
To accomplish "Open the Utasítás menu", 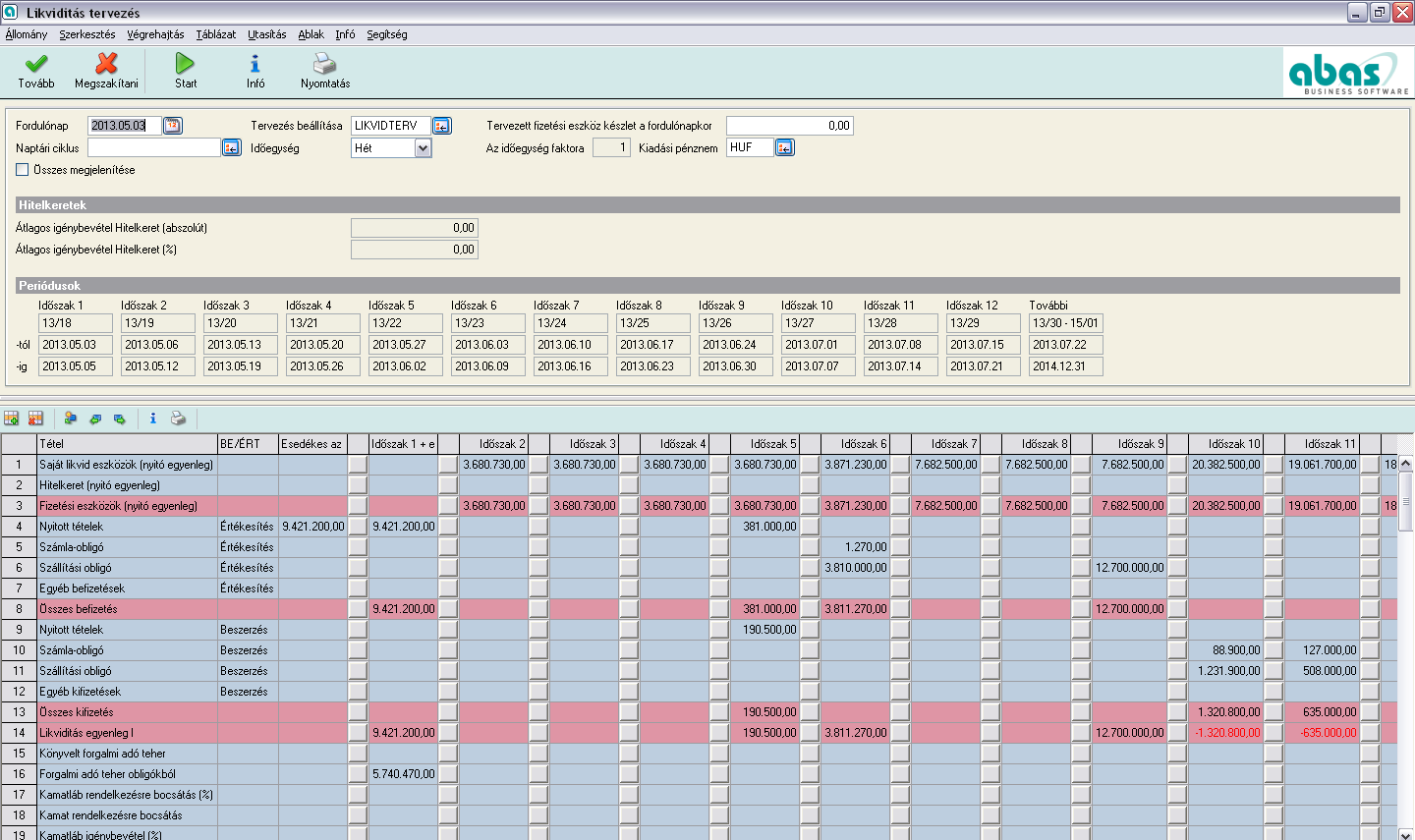I will click(x=267, y=34).
